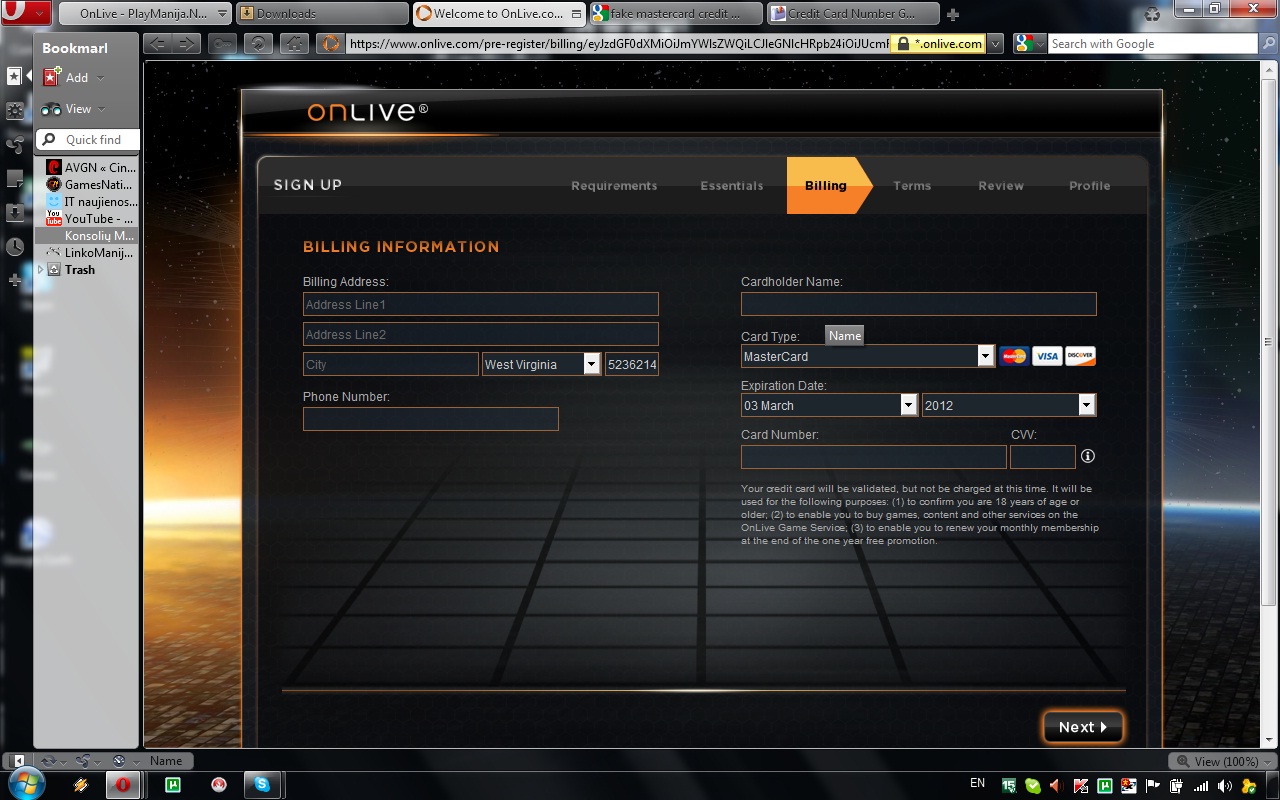Open the Konsolių M... bookmark

(88, 236)
